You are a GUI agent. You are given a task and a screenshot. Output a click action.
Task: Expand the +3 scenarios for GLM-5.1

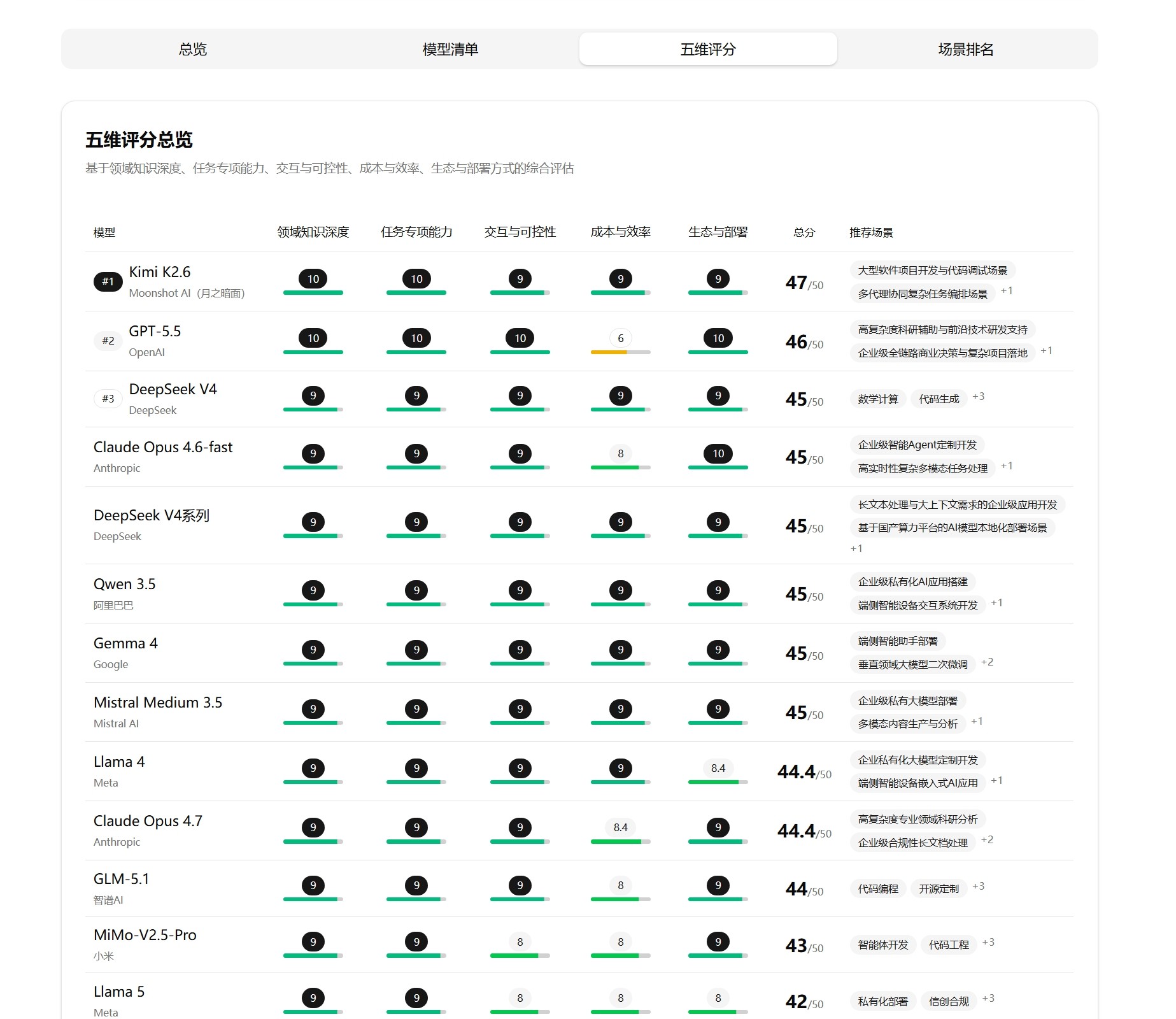point(979,886)
